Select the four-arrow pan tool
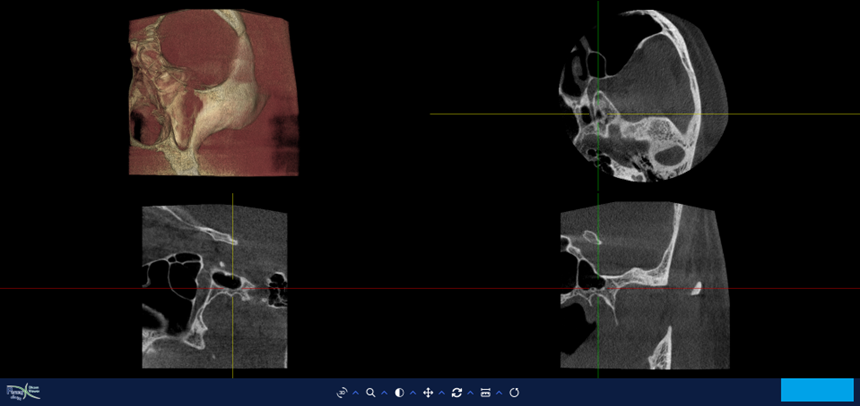Image resolution: width=860 pixels, height=406 pixels. tap(428, 393)
